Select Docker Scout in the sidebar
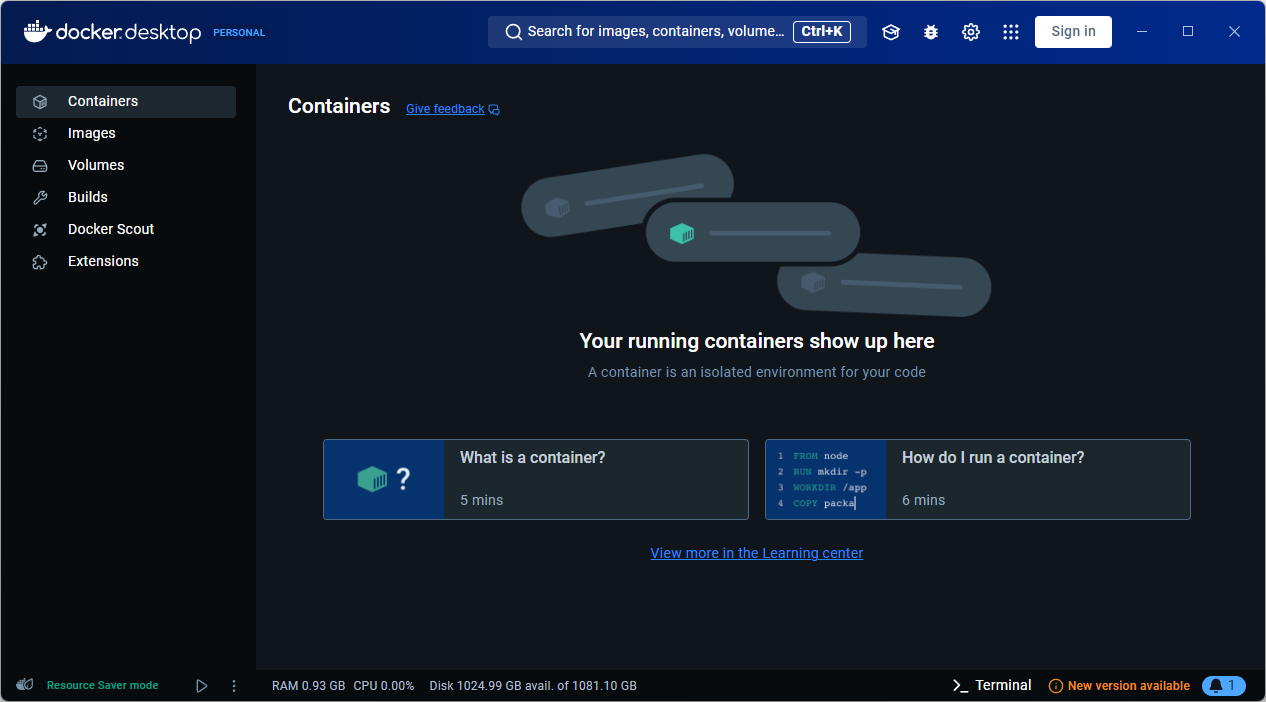Screen dimensions: 1266x702 coord(126,230)
